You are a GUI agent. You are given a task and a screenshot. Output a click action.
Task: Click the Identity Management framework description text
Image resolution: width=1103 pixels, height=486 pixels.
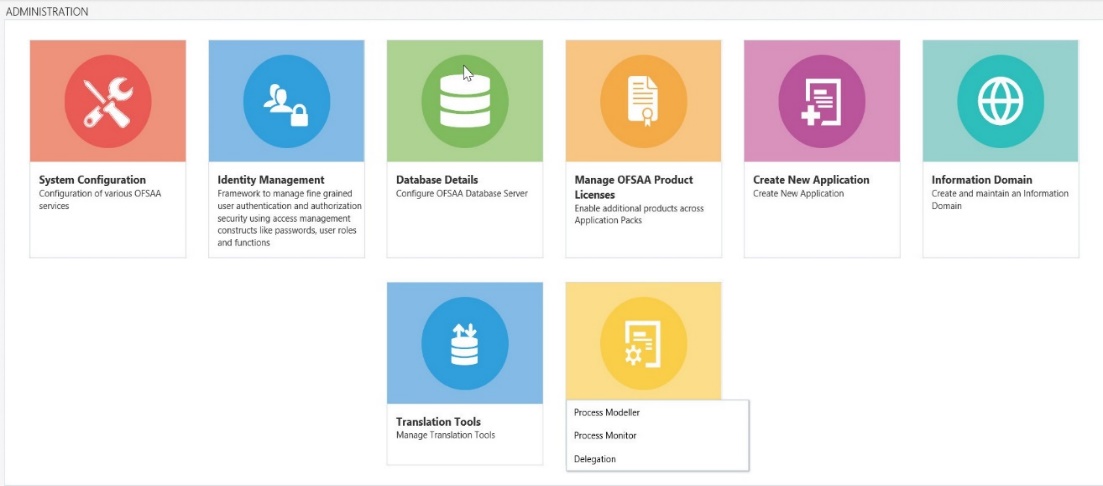(290, 218)
